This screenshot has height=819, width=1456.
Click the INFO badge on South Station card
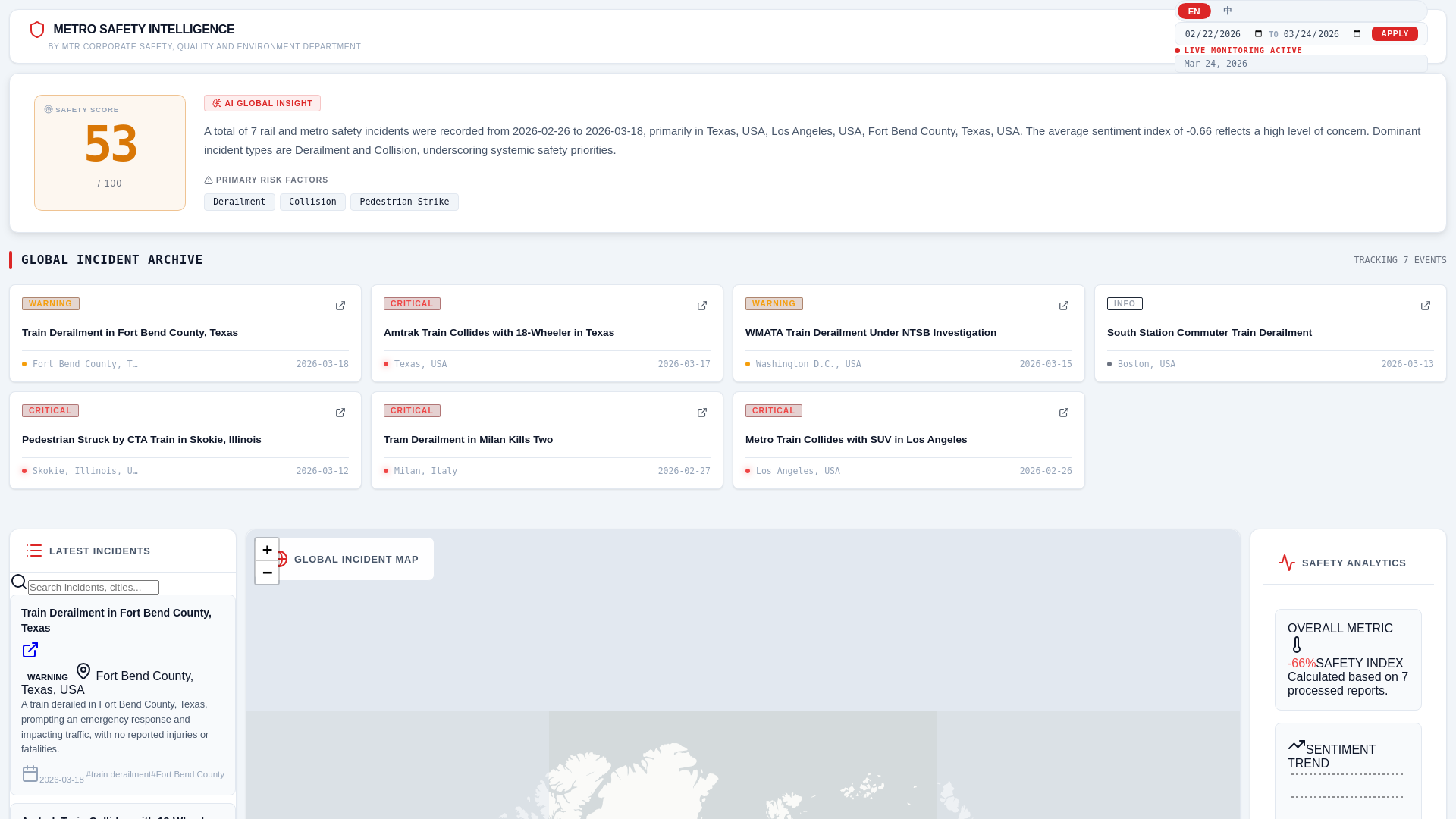[x=1125, y=303]
